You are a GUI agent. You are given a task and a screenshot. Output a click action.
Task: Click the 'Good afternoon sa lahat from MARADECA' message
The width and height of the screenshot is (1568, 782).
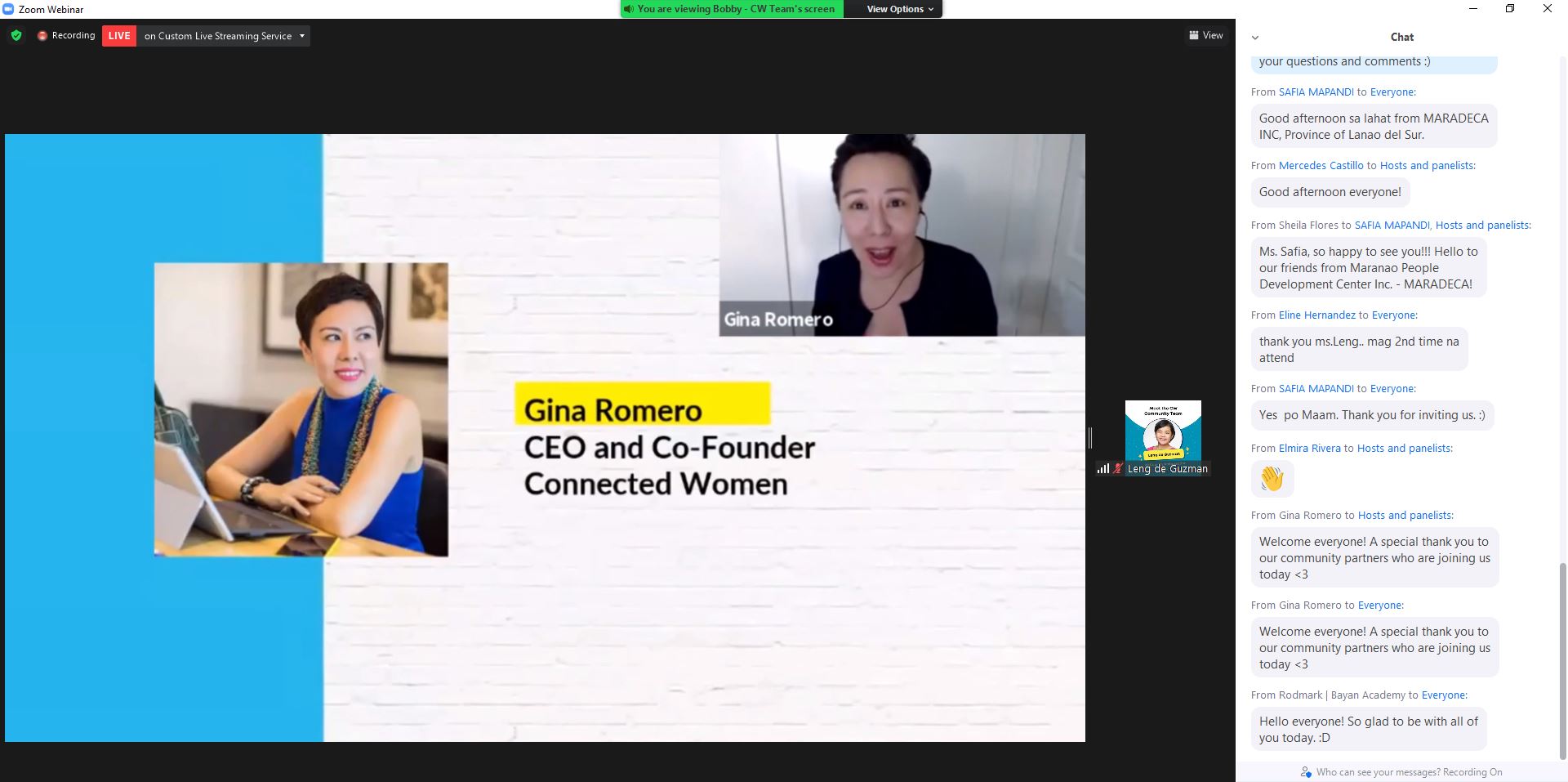click(1374, 126)
